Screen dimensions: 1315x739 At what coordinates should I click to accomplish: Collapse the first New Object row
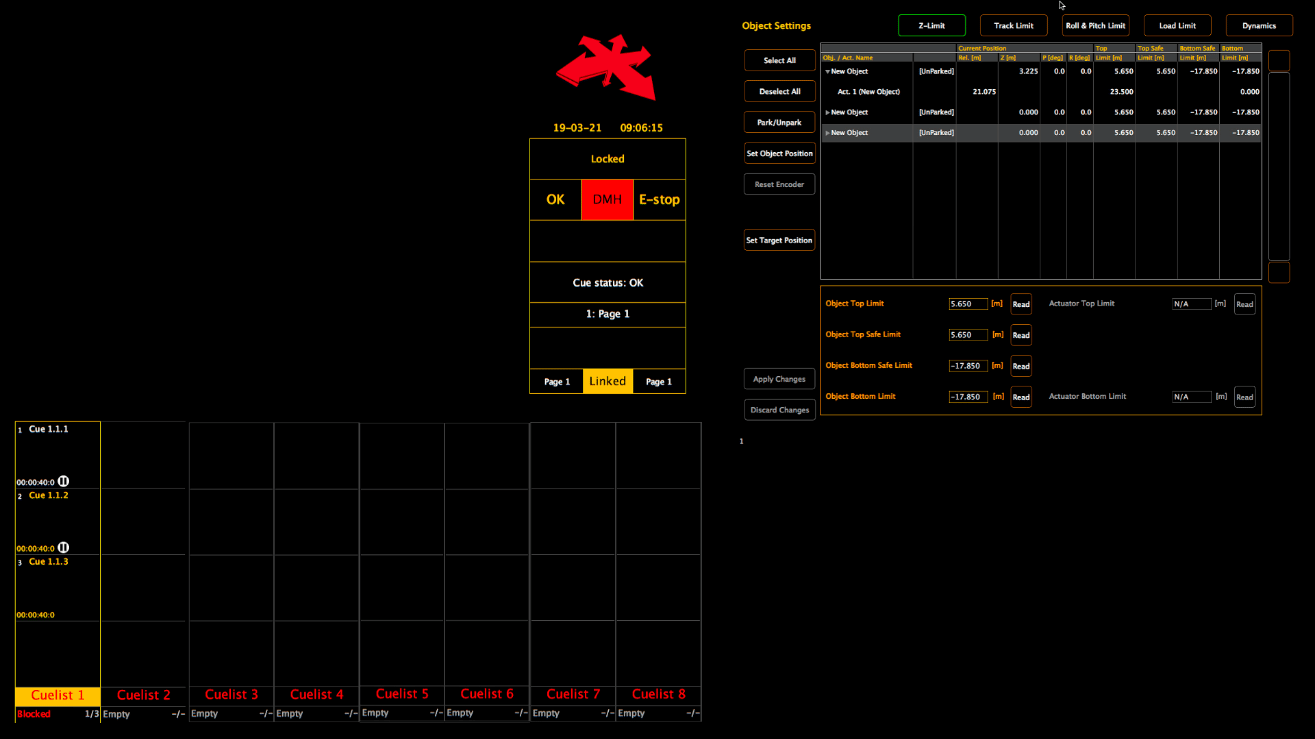click(827, 72)
